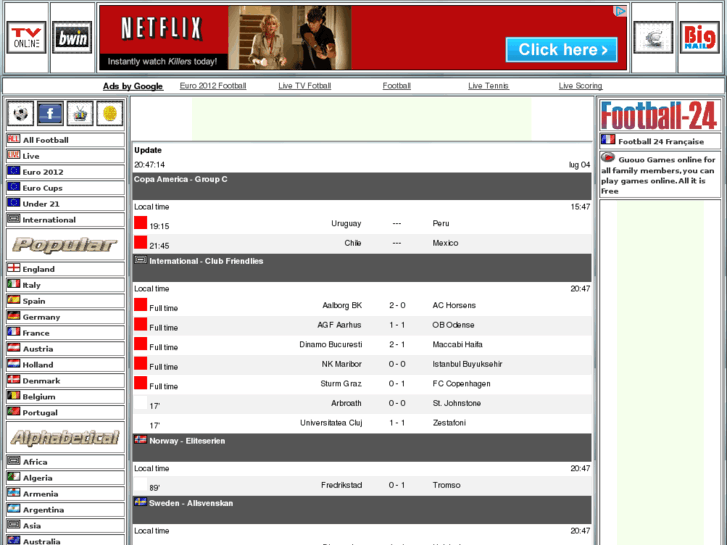Click the red marker for Aalborg BK match
Screen dimensions: 727x545
coord(140,305)
